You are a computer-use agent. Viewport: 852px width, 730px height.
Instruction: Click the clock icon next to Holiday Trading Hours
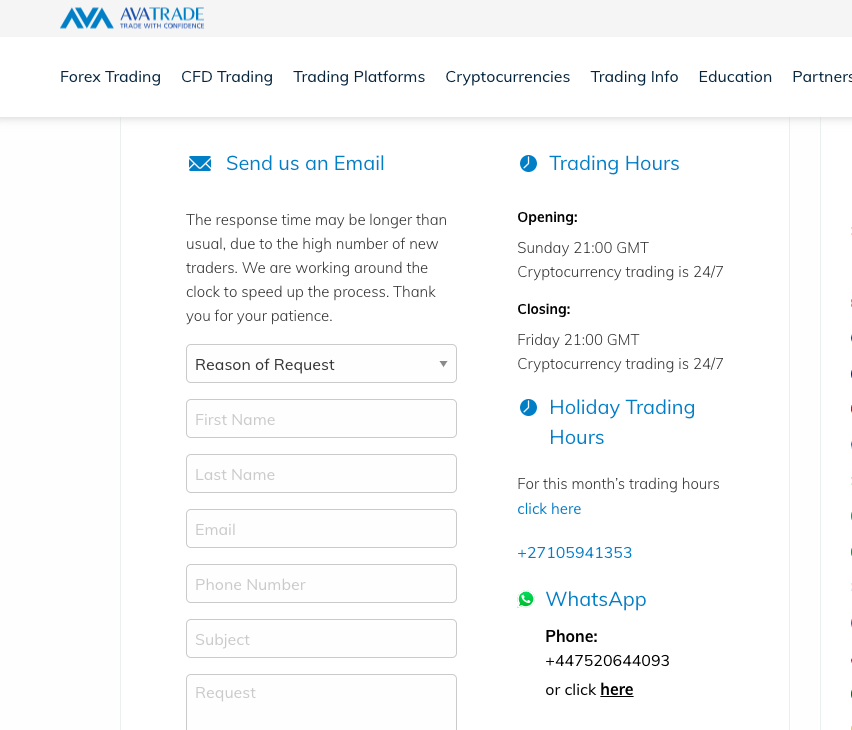(528, 407)
